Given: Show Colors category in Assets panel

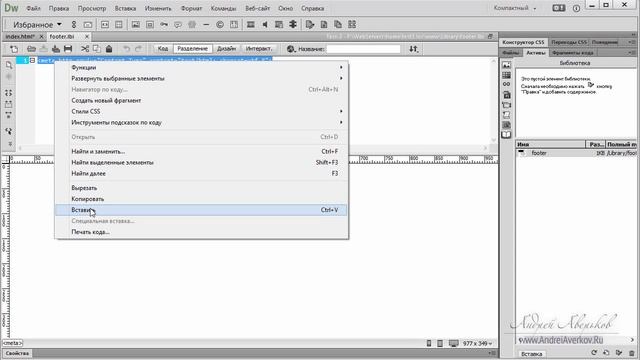Looking at the screenshot, I should point(507,75).
